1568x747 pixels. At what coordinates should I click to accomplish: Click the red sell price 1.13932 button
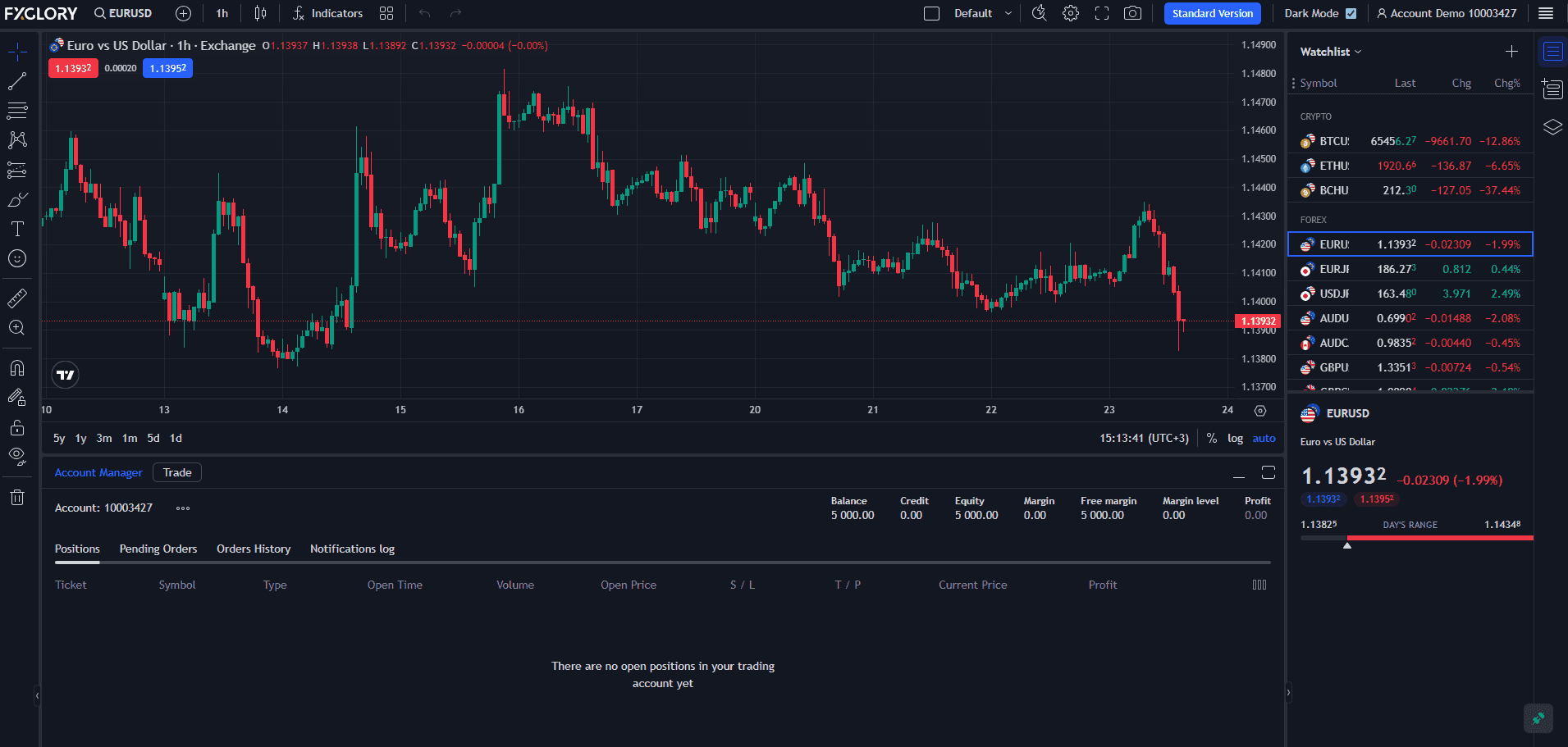(73, 68)
